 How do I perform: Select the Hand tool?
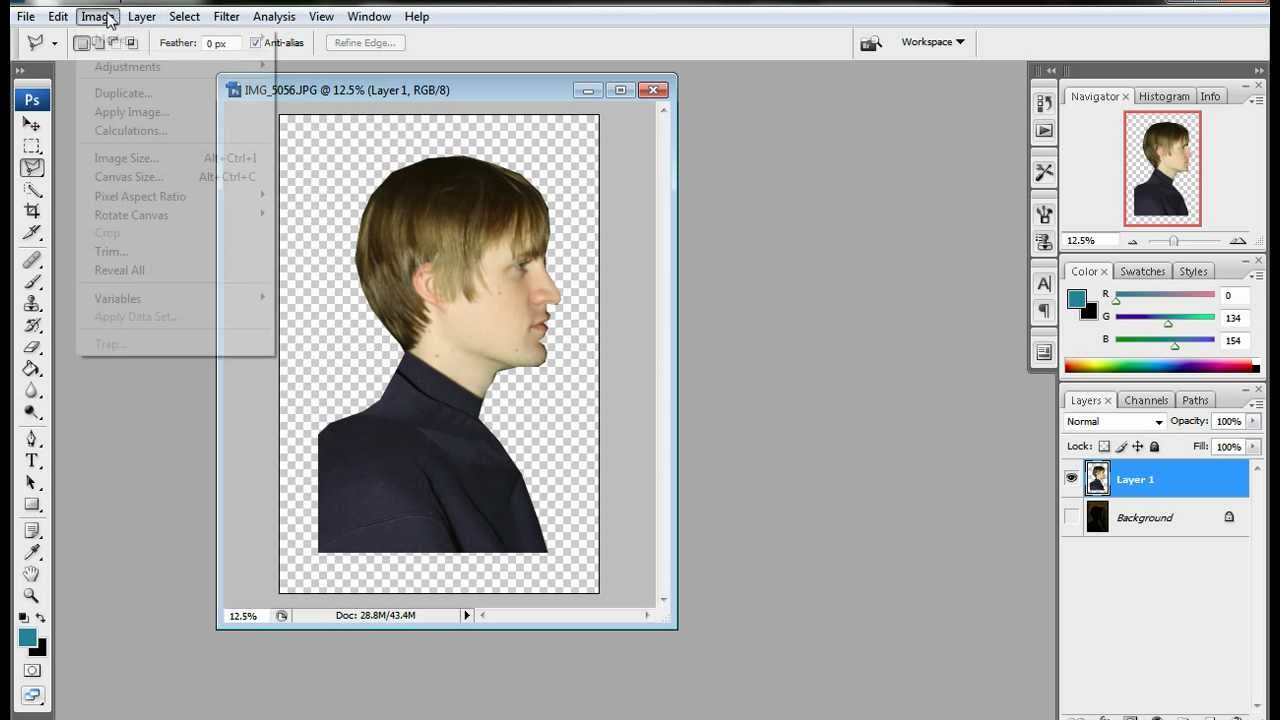(32, 574)
